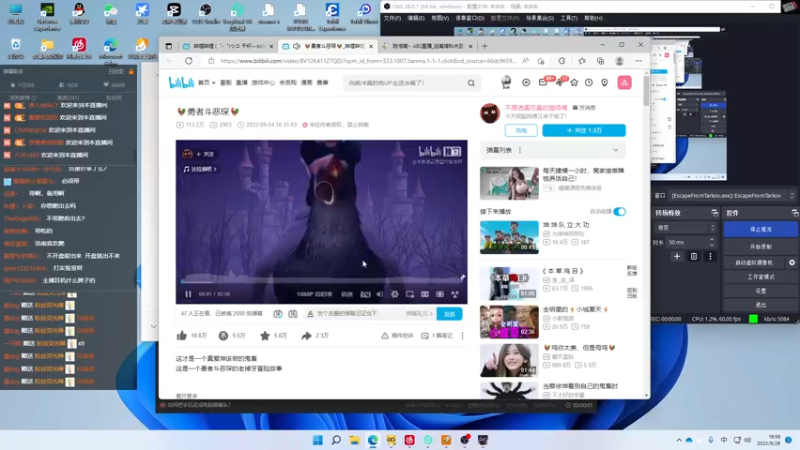Enable picture-in-picture in the video player
Screen dimensions: 800x450
click(x=410, y=294)
